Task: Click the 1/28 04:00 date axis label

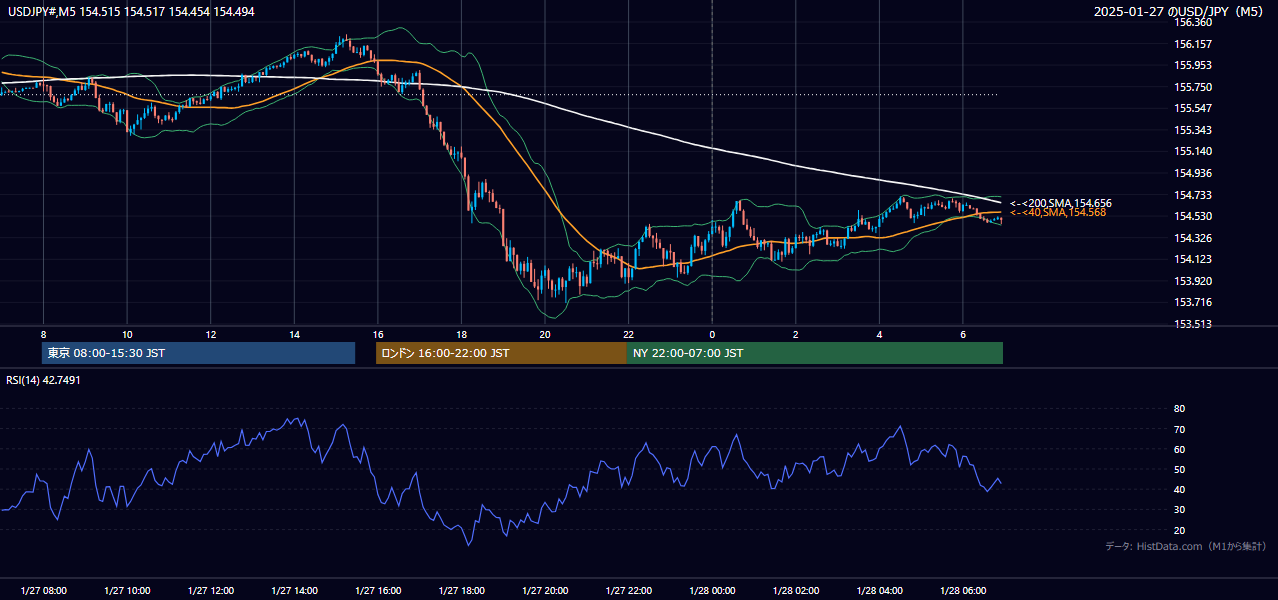Action: click(x=879, y=591)
